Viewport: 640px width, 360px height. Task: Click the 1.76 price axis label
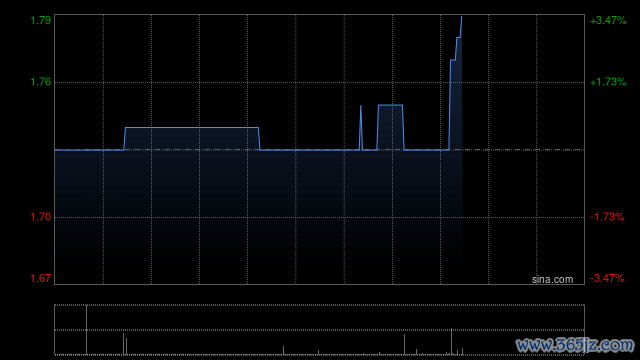41,82
